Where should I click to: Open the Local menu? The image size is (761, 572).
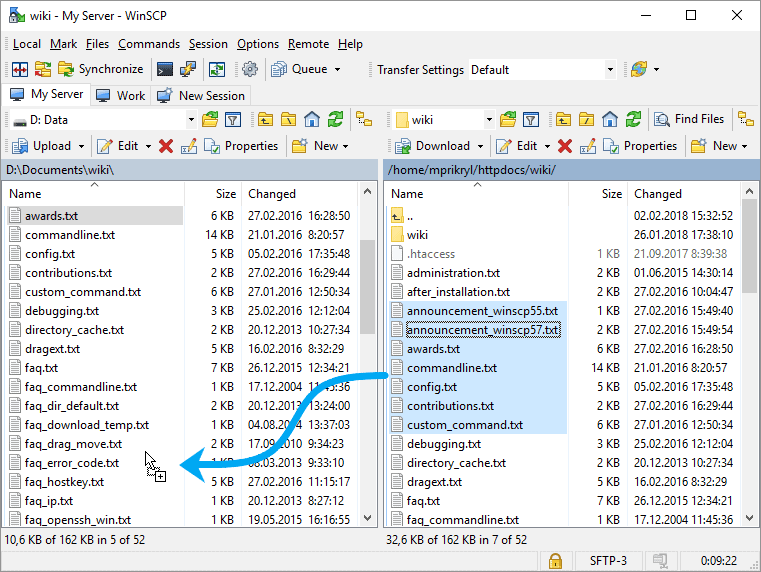coord(27,44)
